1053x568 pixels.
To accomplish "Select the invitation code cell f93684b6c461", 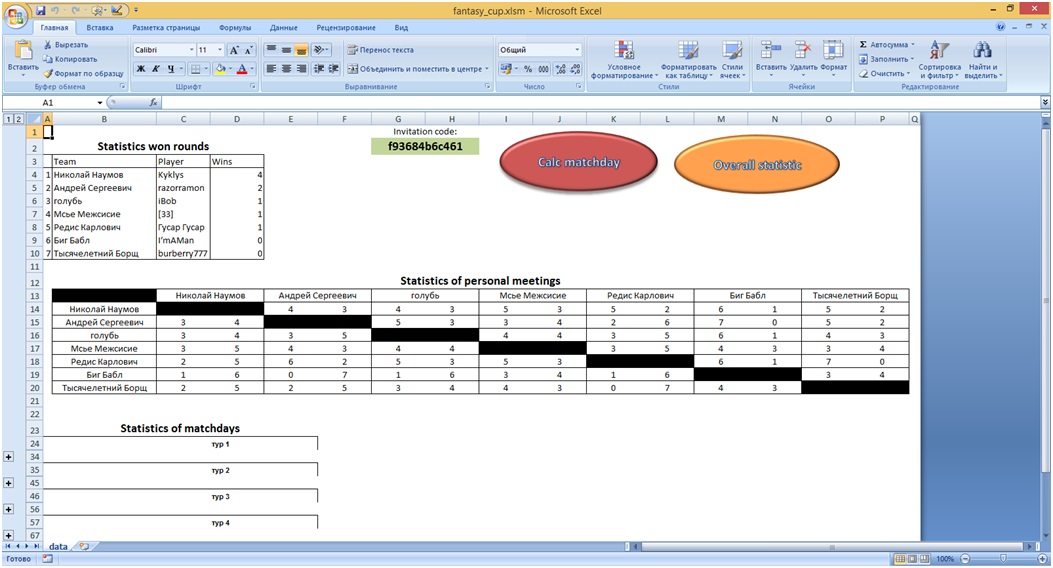I will 425,146.
